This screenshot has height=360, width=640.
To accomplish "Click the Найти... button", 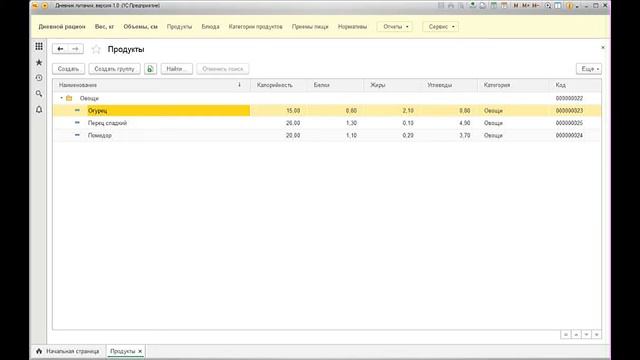I will point(176,69).
